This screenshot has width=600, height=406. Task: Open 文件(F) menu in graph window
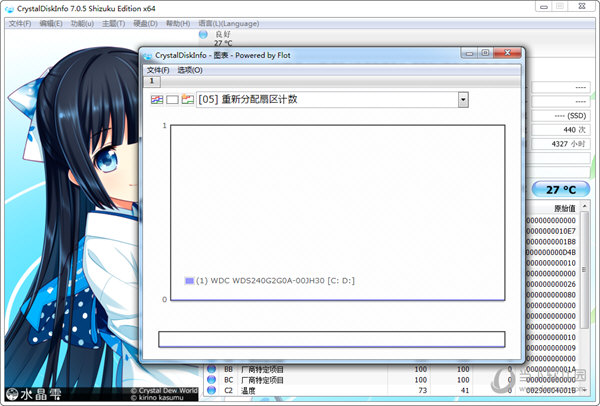(x=158, y=70)
